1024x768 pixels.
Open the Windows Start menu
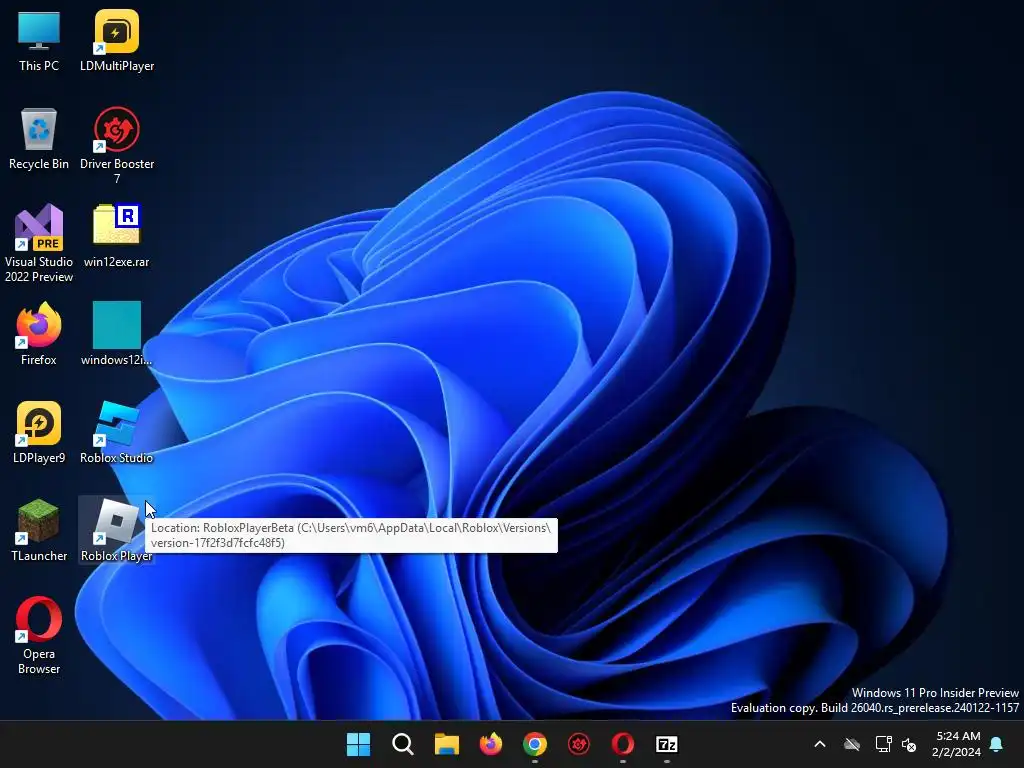point(359,744)
